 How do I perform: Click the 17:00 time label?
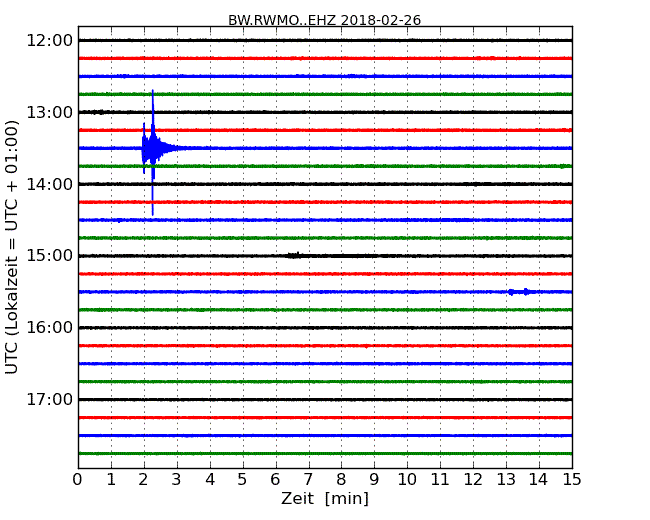coord(50,399)
